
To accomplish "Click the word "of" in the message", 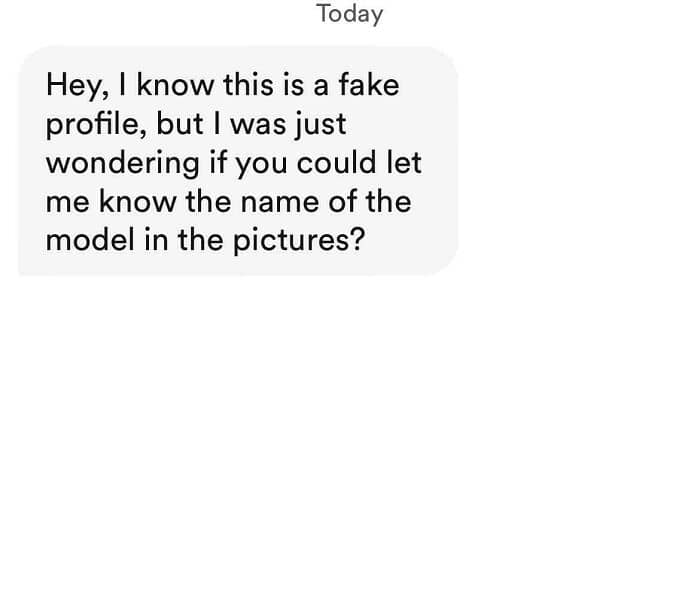I will (x=346, y=201).
